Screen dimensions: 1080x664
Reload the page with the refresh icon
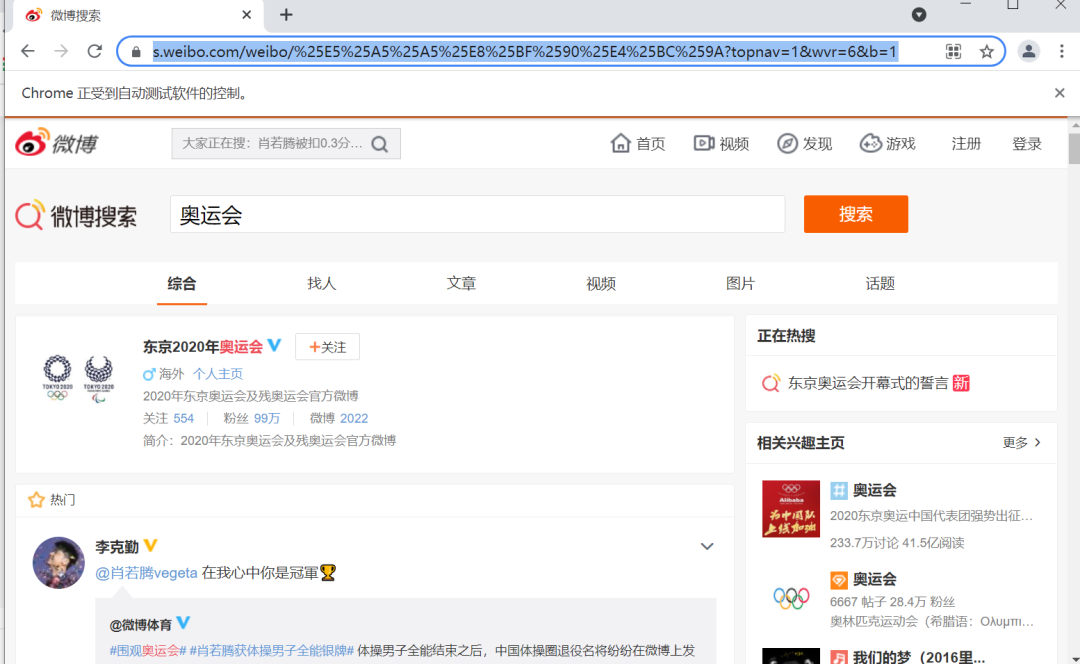(x=94, y=50)
